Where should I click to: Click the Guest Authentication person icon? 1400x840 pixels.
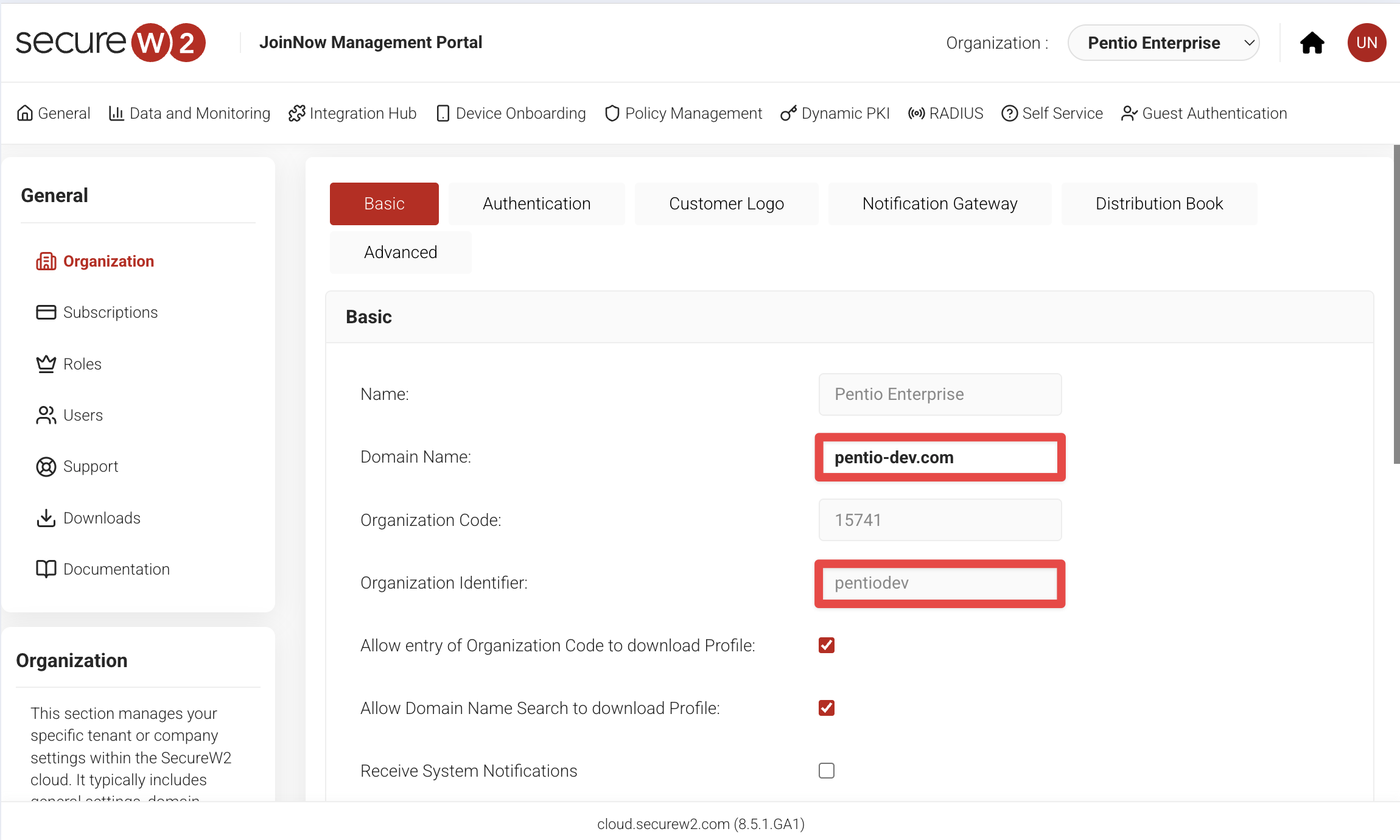pos(1129,113)
